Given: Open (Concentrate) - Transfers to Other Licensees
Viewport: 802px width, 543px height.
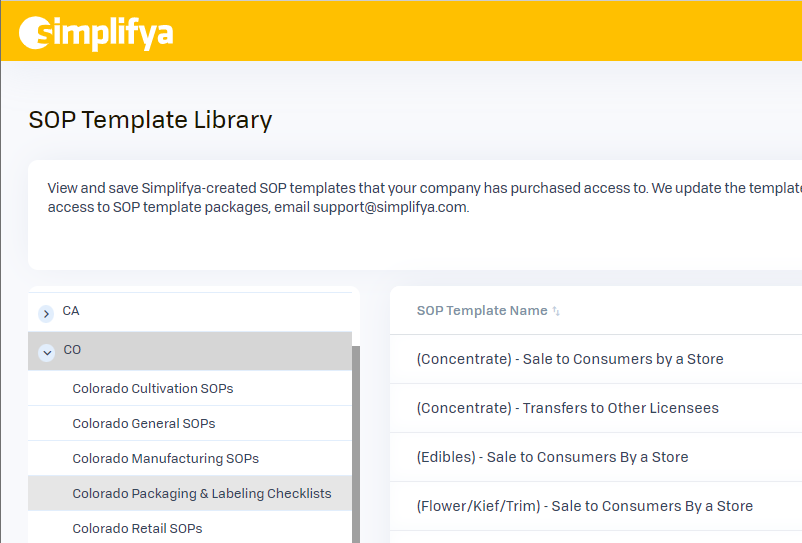Looking at the screenshot, I should point(567,408).
